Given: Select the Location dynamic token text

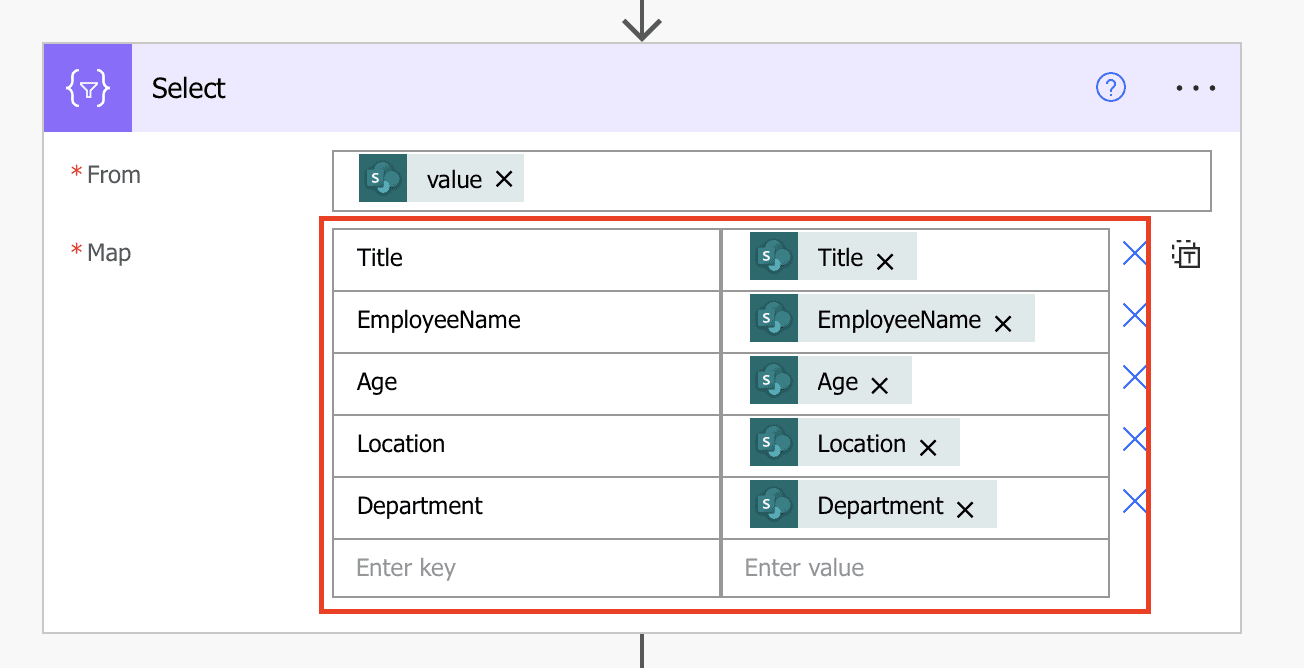Looking at the screenshot, I should click(862, 444).
